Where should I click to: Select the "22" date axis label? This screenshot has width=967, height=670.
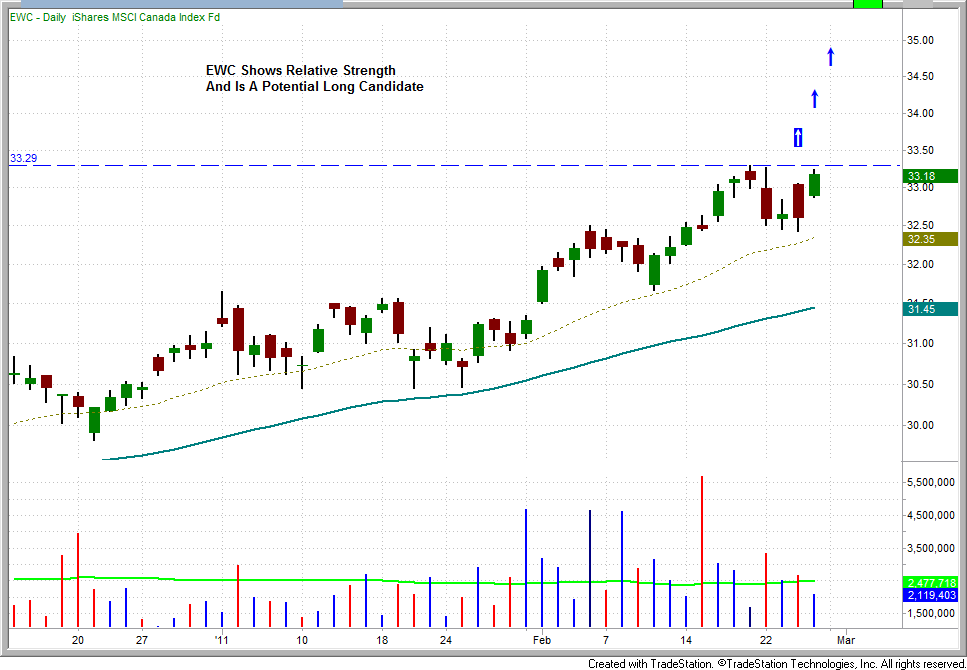coord(765,640)
